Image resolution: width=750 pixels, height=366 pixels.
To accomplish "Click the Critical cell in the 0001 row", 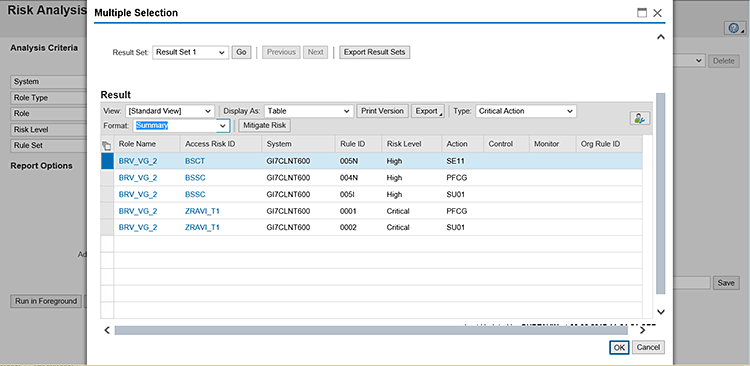I will click(411, 211).
